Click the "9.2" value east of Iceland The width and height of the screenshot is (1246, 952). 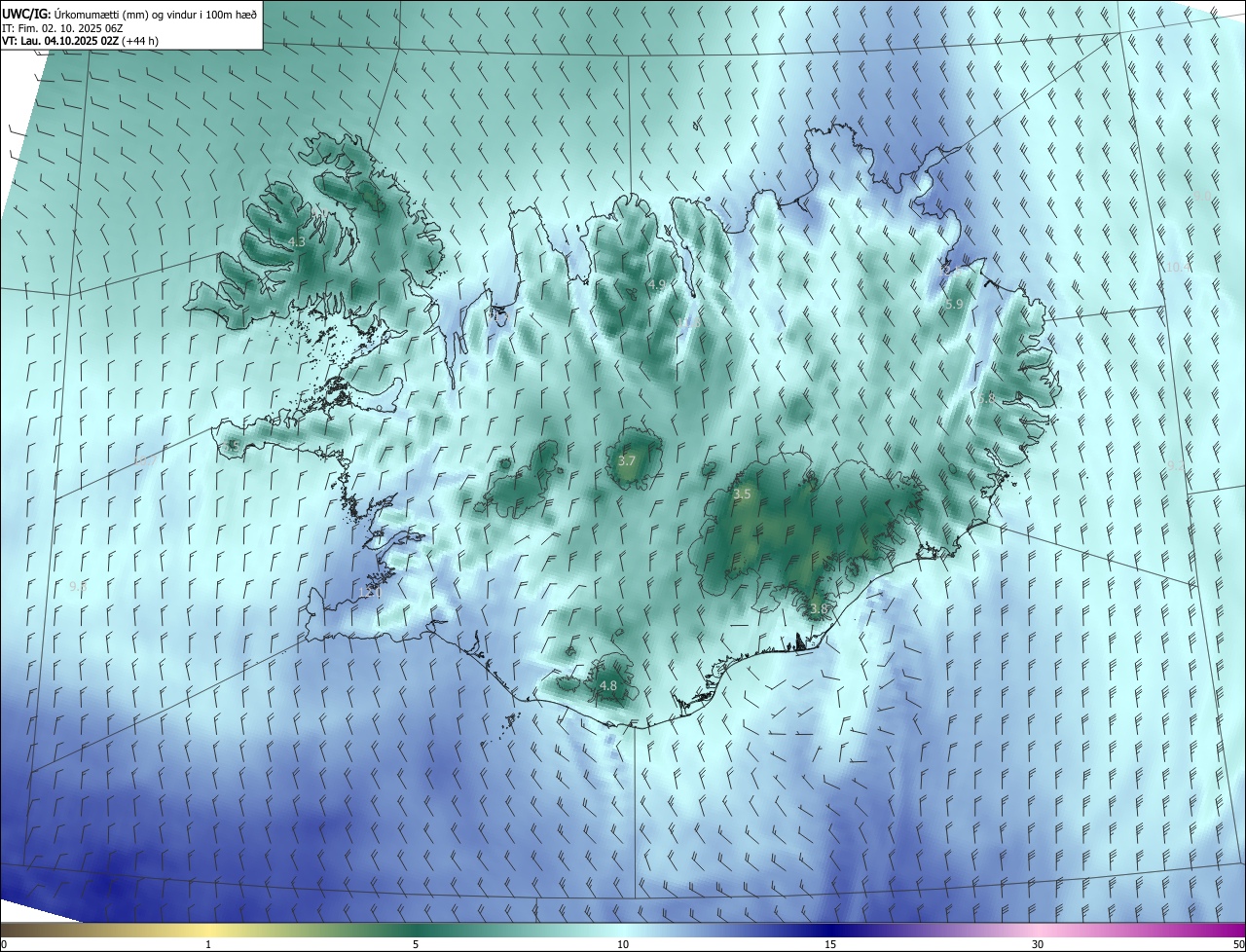pyautogui.click(x=1176, y=465)
